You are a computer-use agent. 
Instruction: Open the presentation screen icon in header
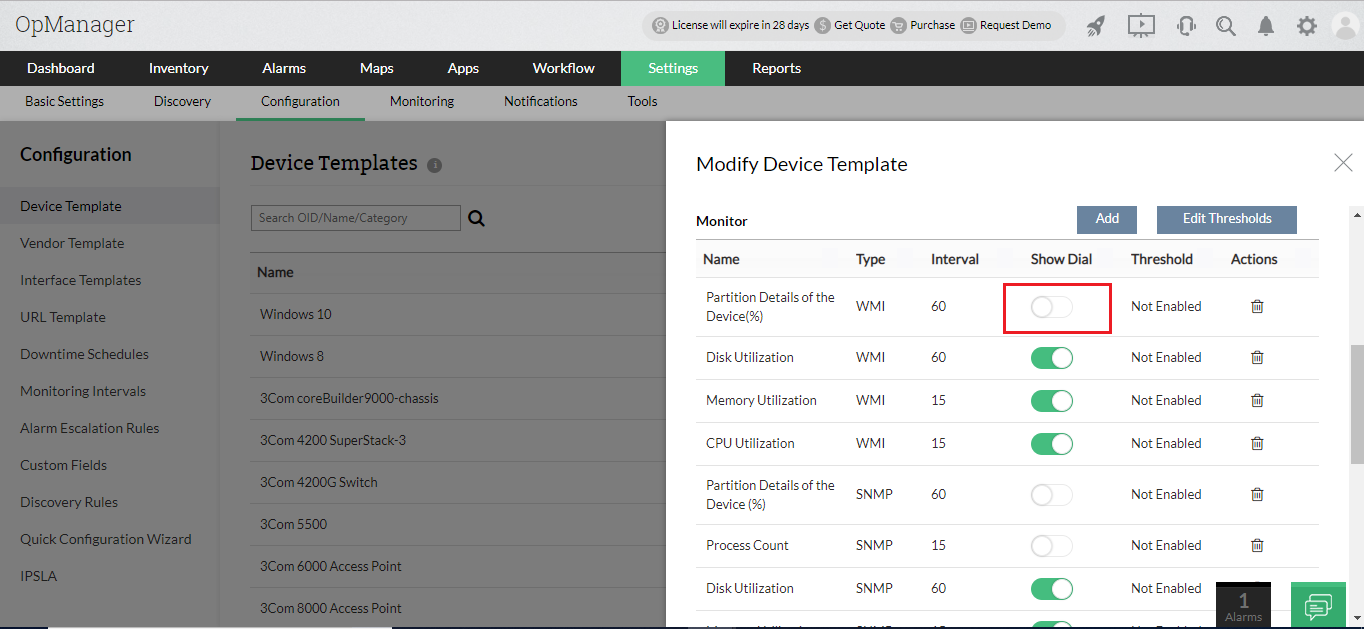(x=1141, y=26)
